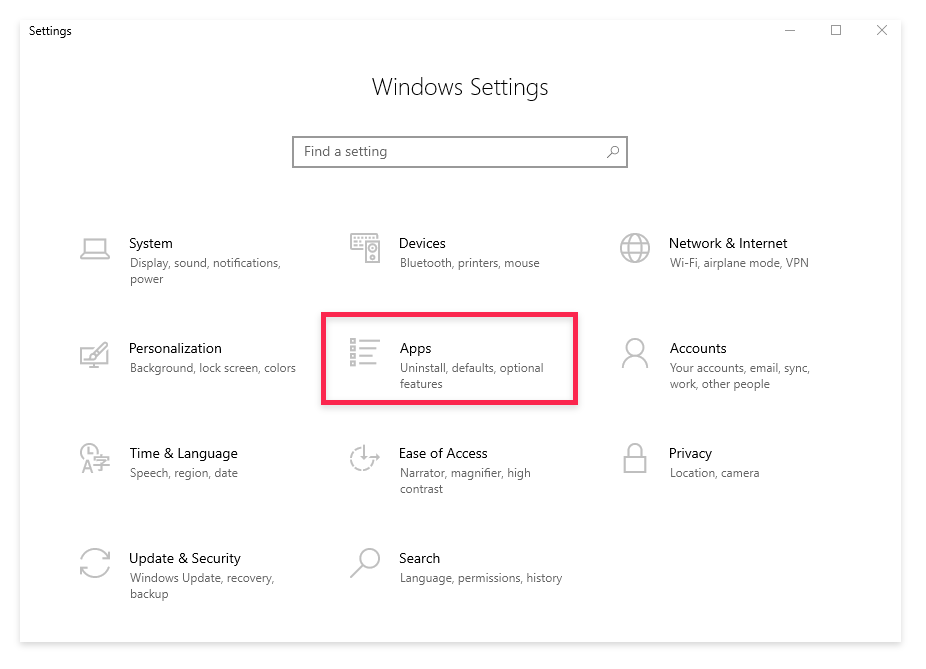
Task: Select the Devices keyboard and speaker icon
Action: pos(365,248)
